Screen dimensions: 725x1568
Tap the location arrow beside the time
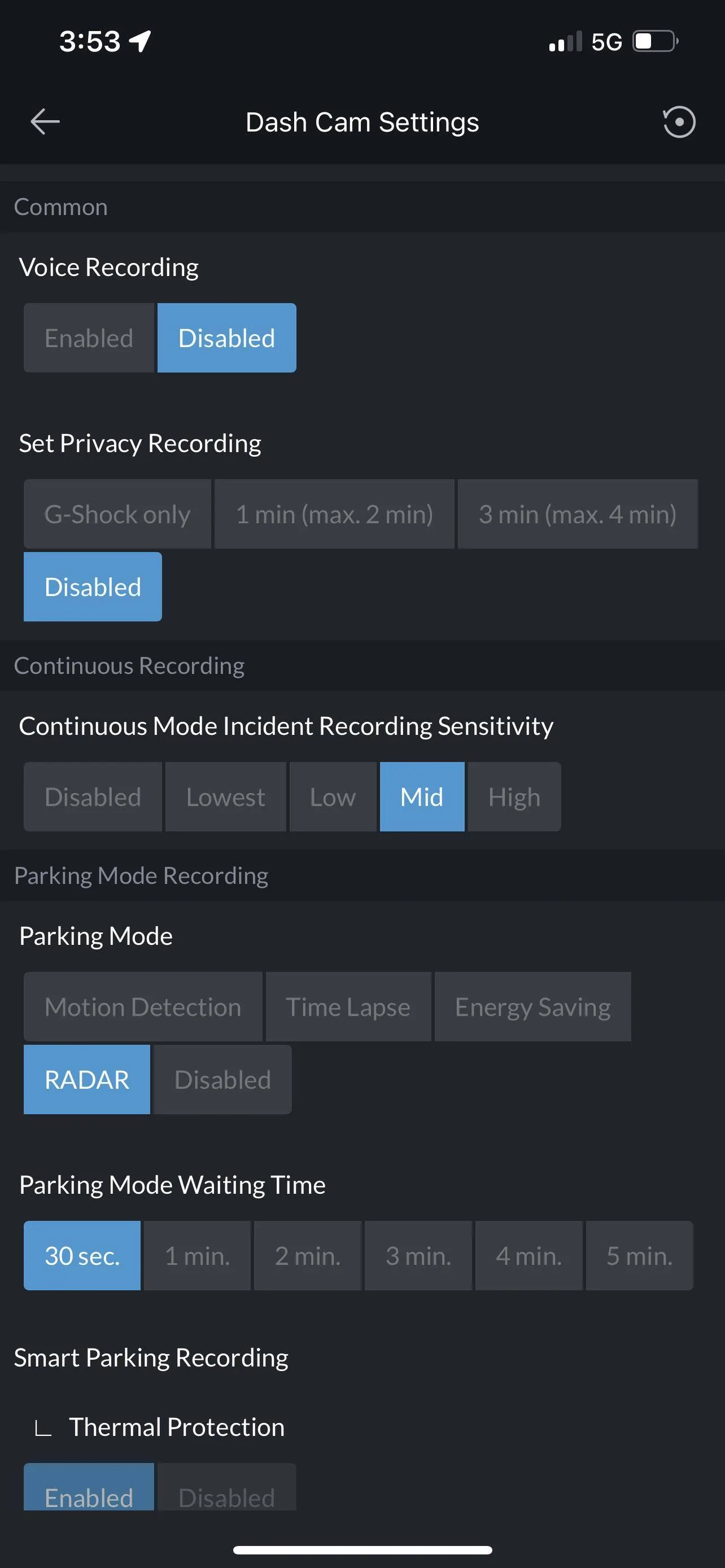[x=140, y=41]
